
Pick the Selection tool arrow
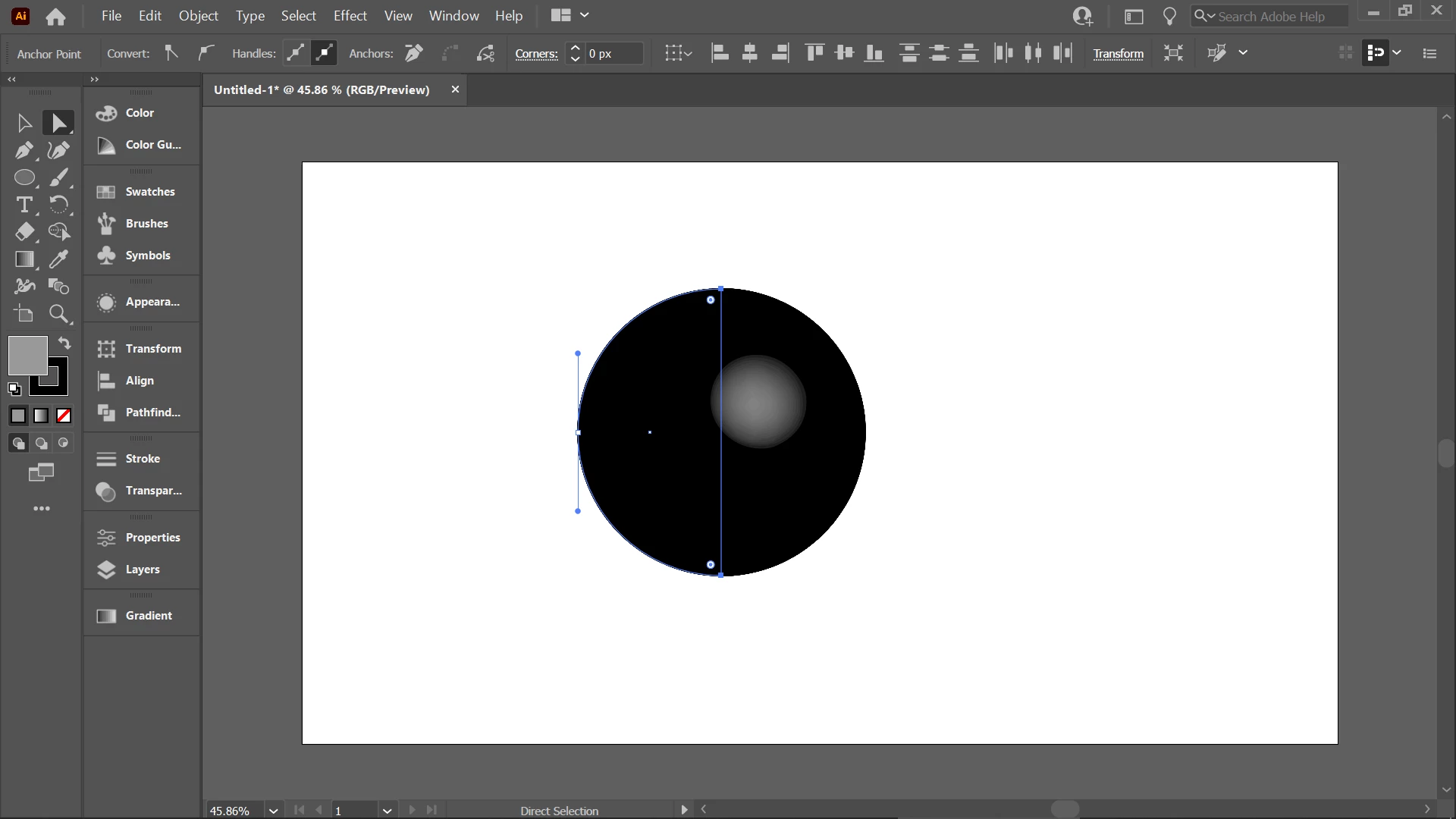(x=24, y=123)
